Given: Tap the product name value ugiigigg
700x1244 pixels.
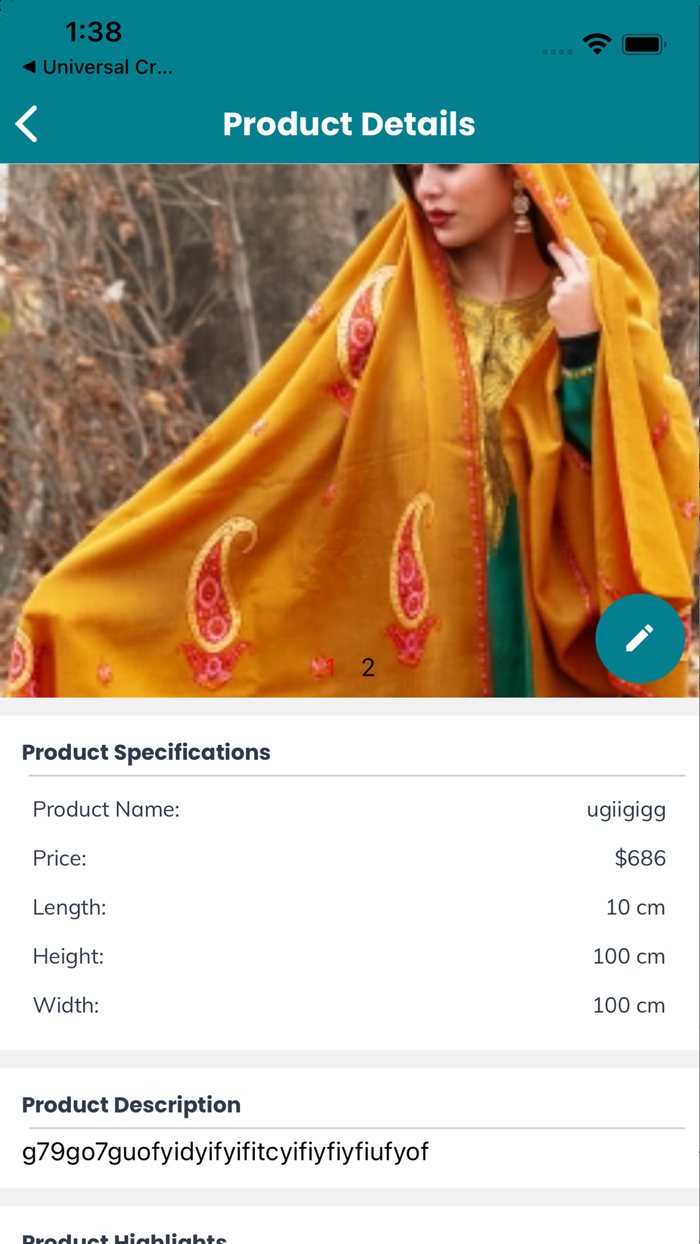Looking at the screenshot, I should (x=626, y=809).
